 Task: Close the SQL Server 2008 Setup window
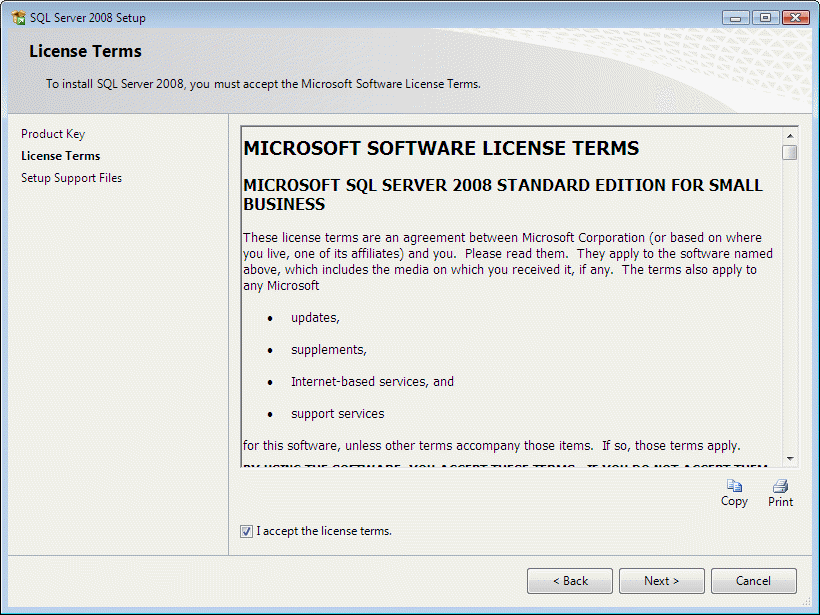click(x=795, y=18)
